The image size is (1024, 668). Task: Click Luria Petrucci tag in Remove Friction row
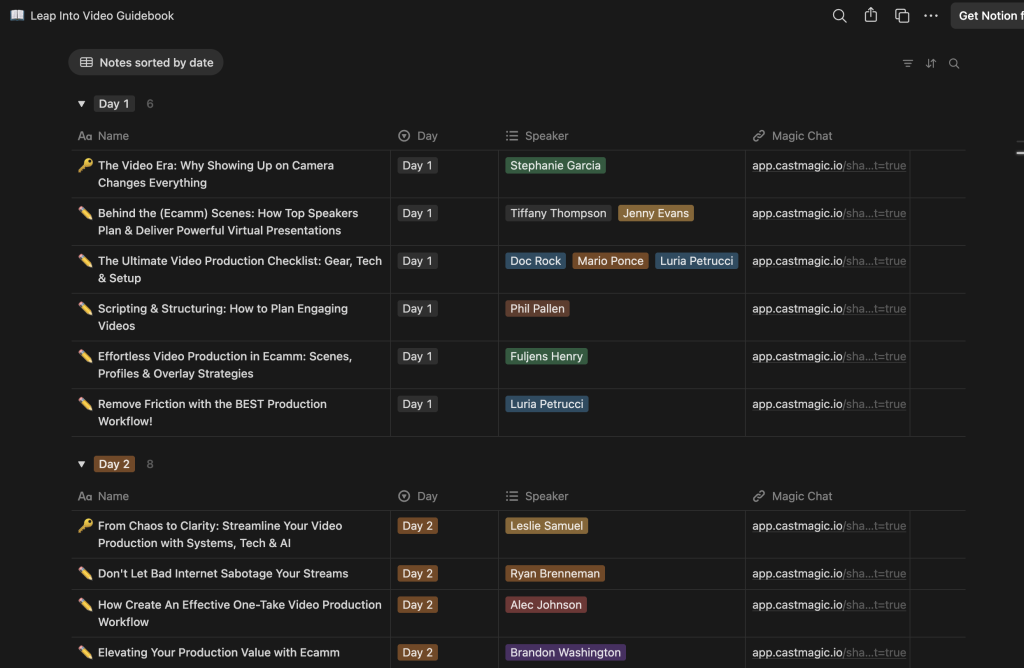pyautogui.click(x=547, y=404)
